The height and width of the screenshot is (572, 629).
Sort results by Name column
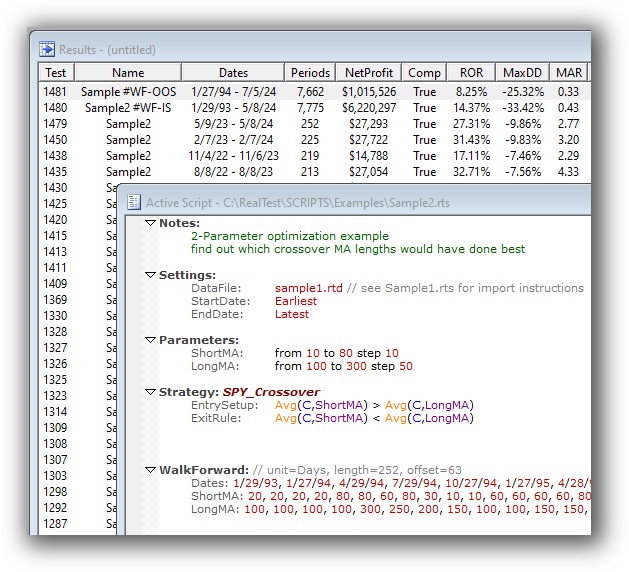[x=128, y=72]
